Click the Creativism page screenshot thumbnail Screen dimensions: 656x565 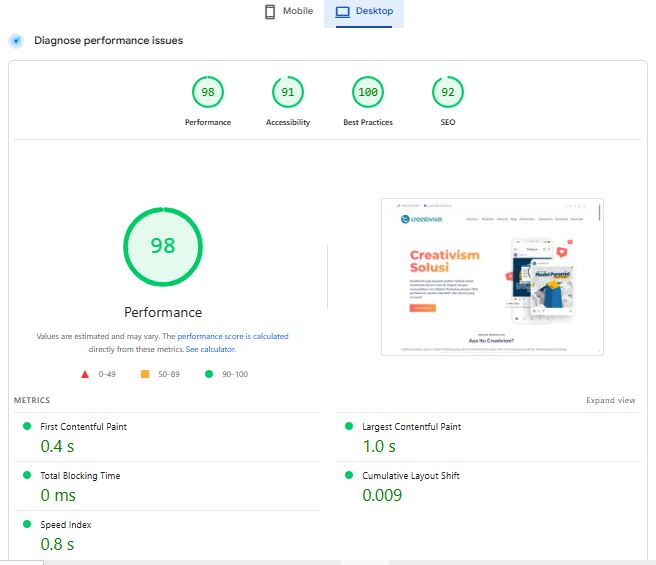tap(492, 277)
